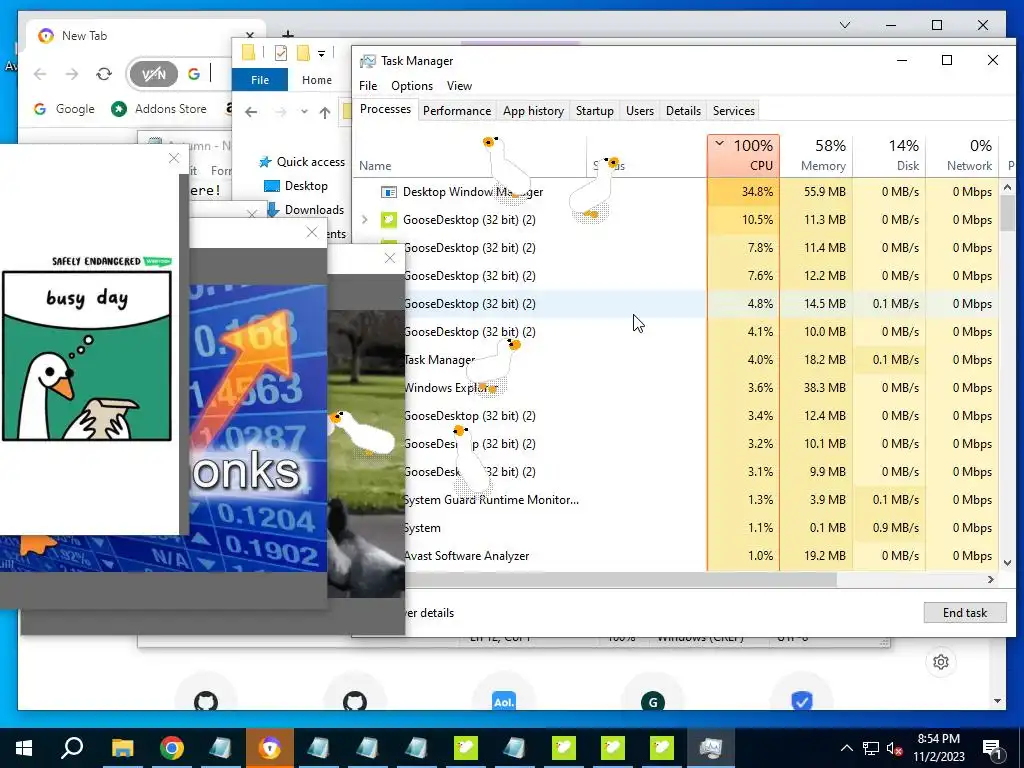Click File Explorer Back arrow
Viewport: 1024px width, 768px height.
(251, 112)
